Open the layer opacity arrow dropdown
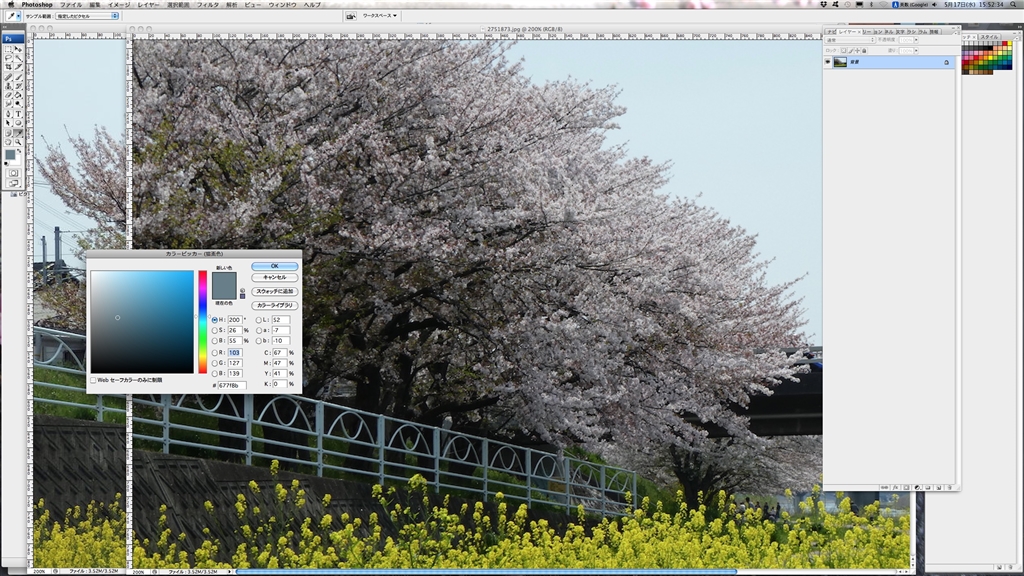The height and width of the screenshot is (576, 1024). [916, 40]
